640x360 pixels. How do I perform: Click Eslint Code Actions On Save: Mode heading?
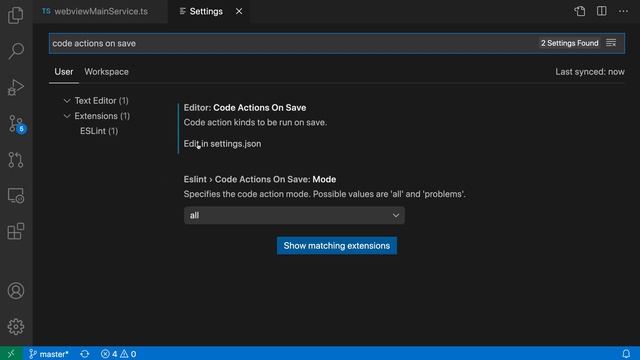pyautogui.click(x=260, y=180)
